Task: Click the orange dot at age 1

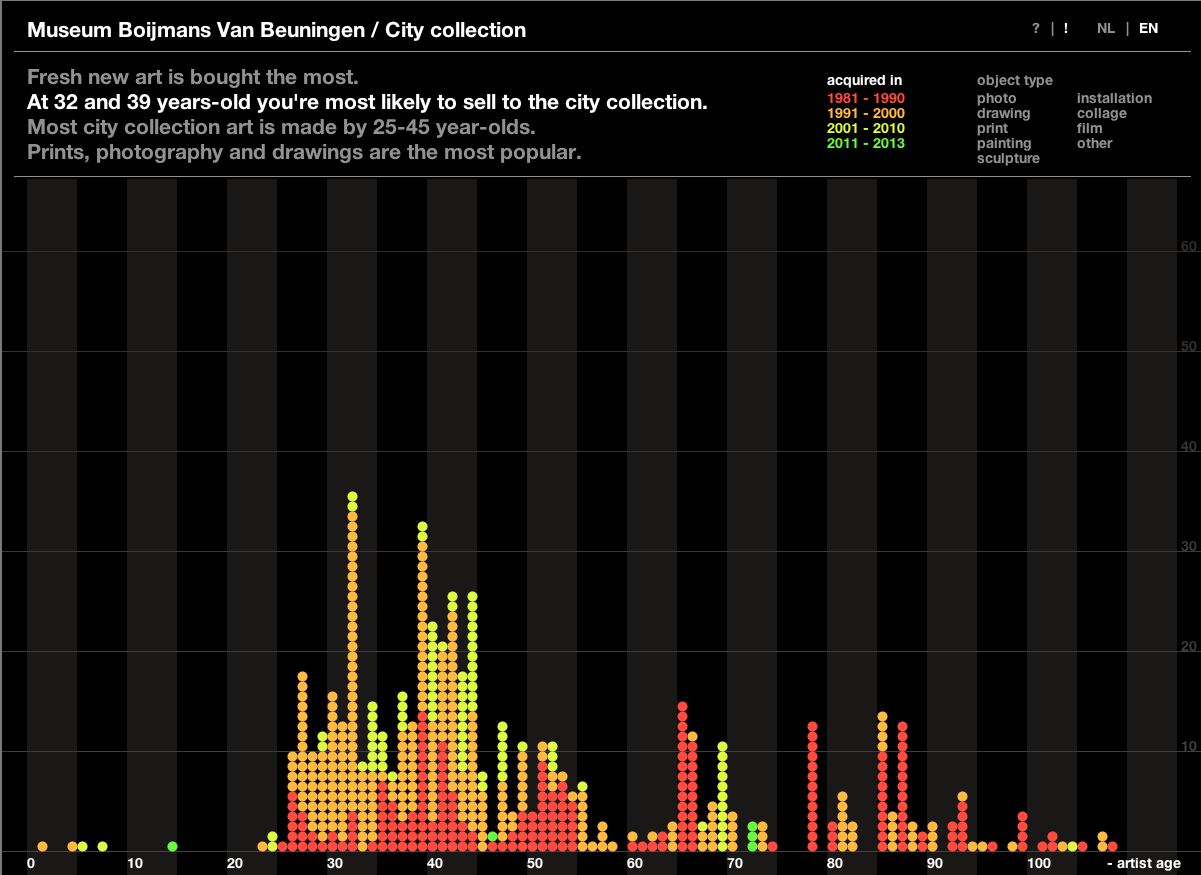Action: tap(42, 846)
